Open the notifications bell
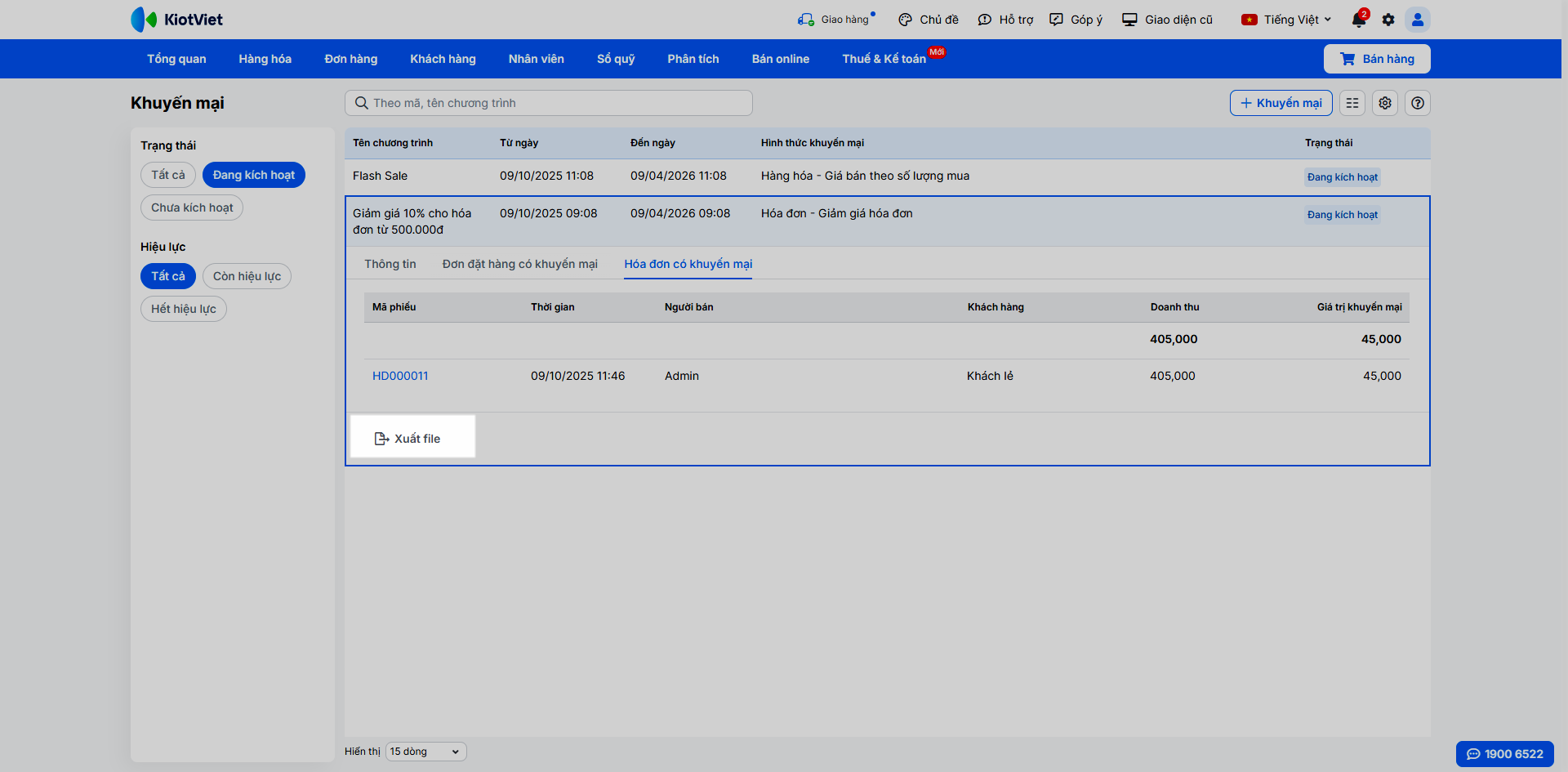This screenshot has height=772, width=1568. click(1359, 20)
